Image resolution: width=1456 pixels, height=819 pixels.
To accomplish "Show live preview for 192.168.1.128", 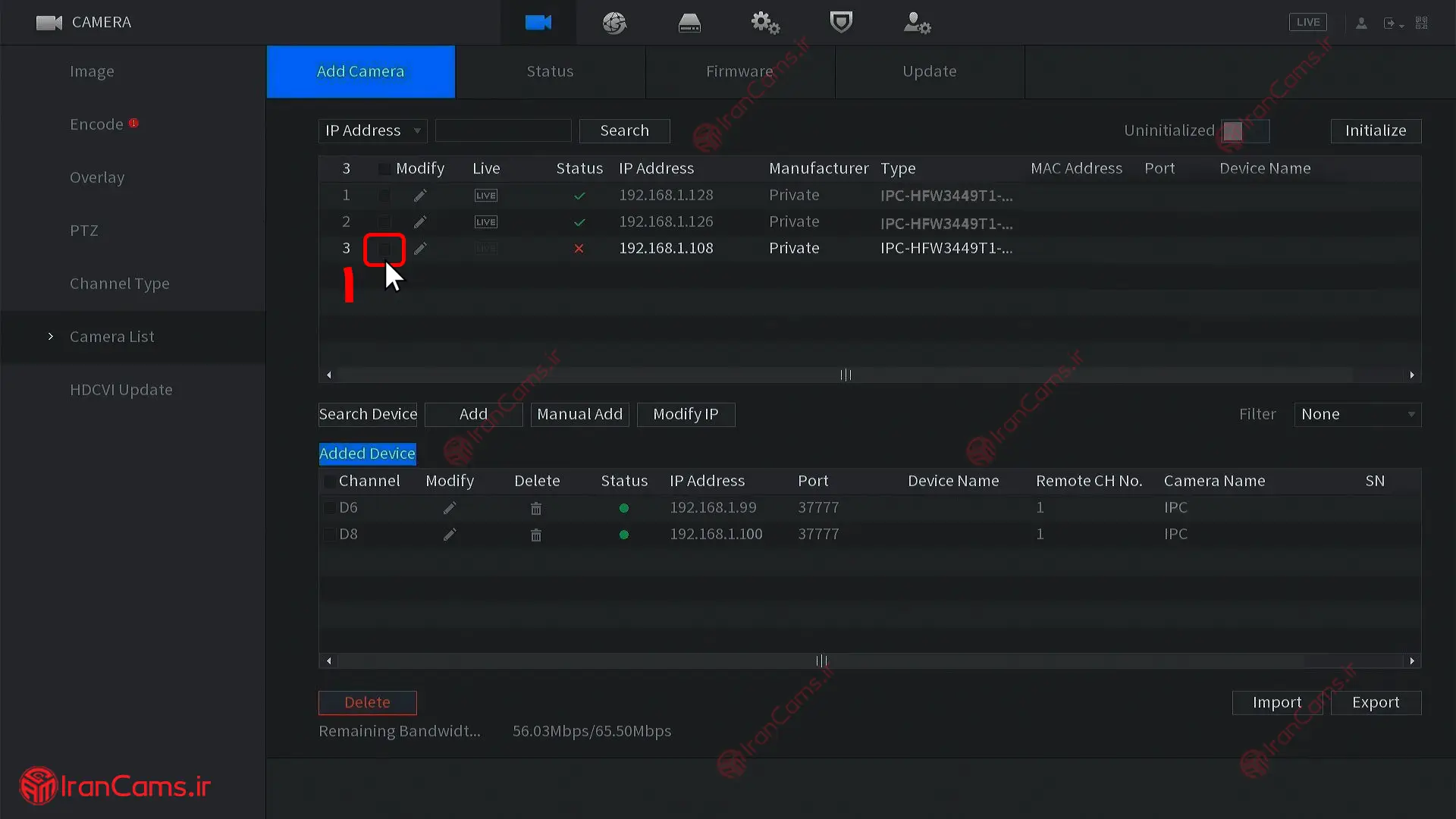I will click(x=486, y=196).
